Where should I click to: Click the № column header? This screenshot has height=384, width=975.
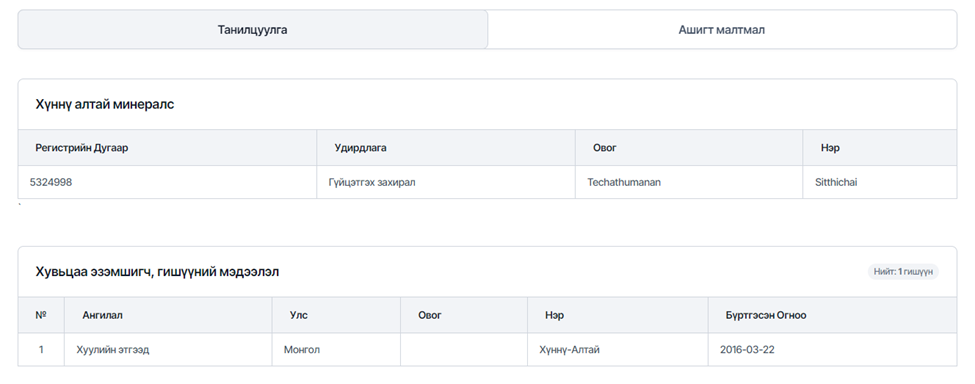click(41, 315)
